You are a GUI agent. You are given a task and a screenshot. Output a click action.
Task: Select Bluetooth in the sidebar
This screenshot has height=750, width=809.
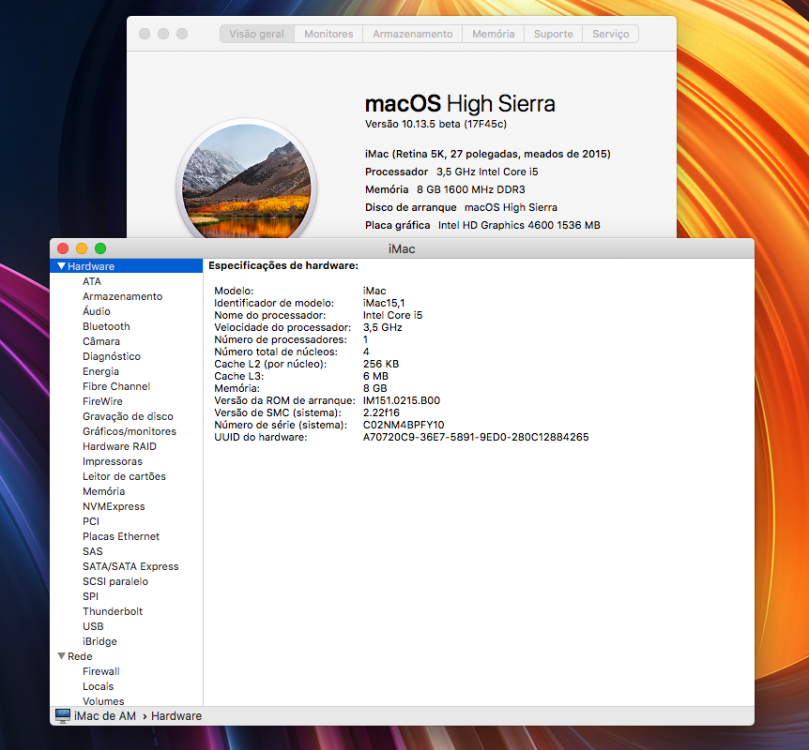106,326
